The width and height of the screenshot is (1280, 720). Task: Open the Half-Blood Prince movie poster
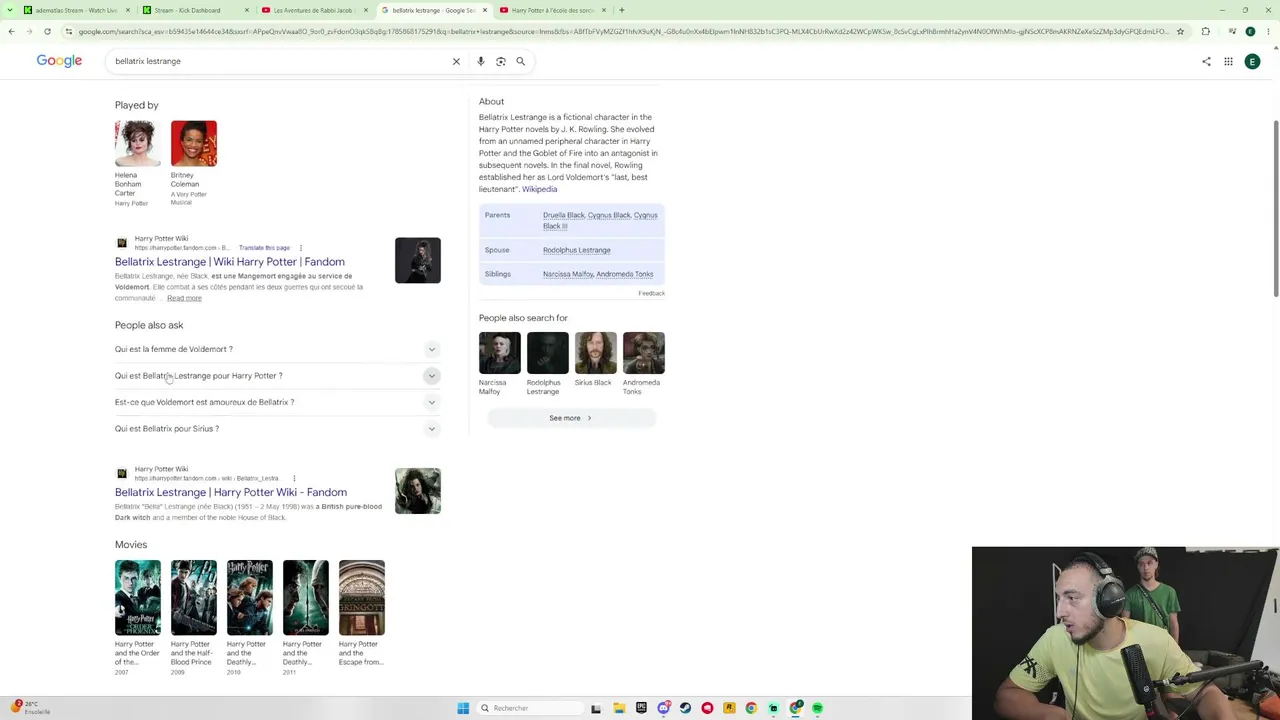click(194, 598)
